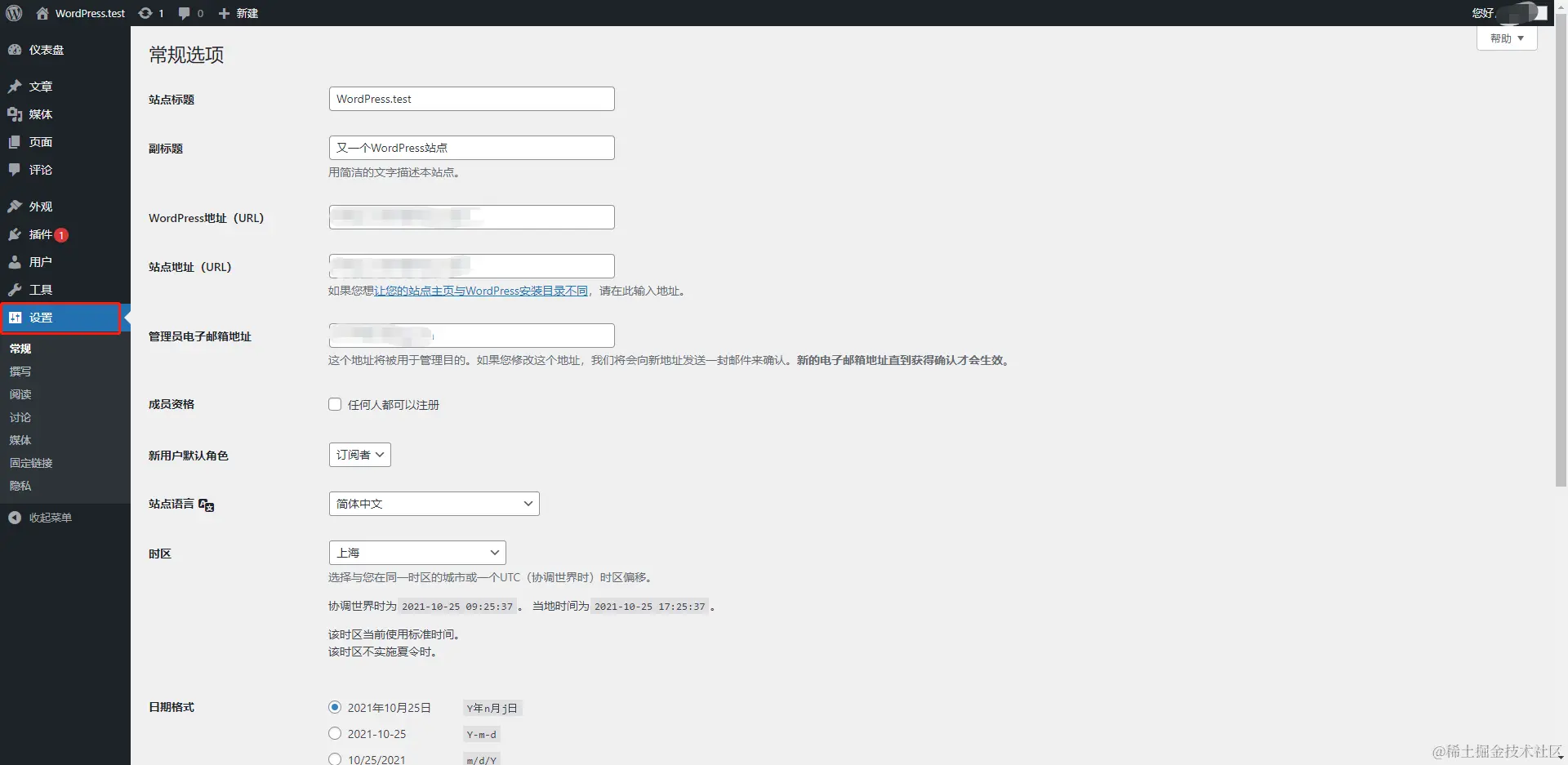Select the 2021-10-25 date format radio

[x=335, y=733]
